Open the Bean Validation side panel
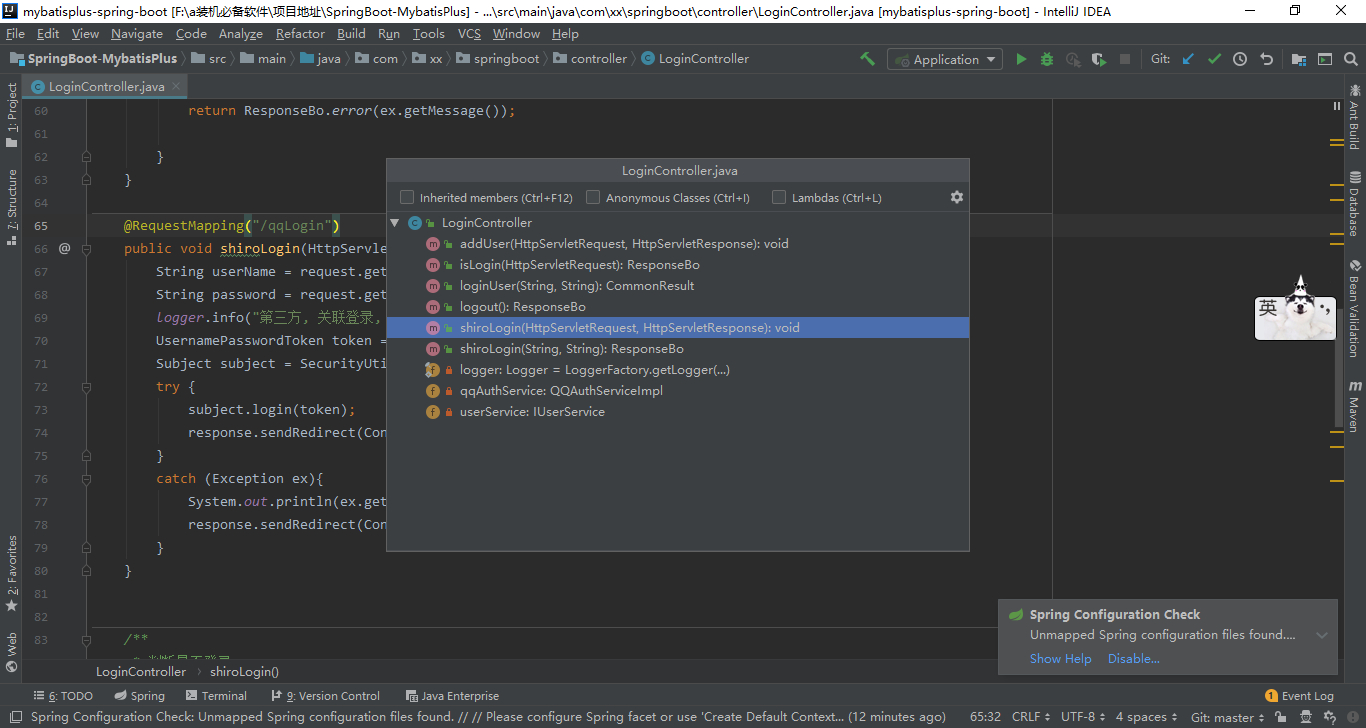The width and height of the screenshot is (1366, 728). click(x=1354, y=309)
